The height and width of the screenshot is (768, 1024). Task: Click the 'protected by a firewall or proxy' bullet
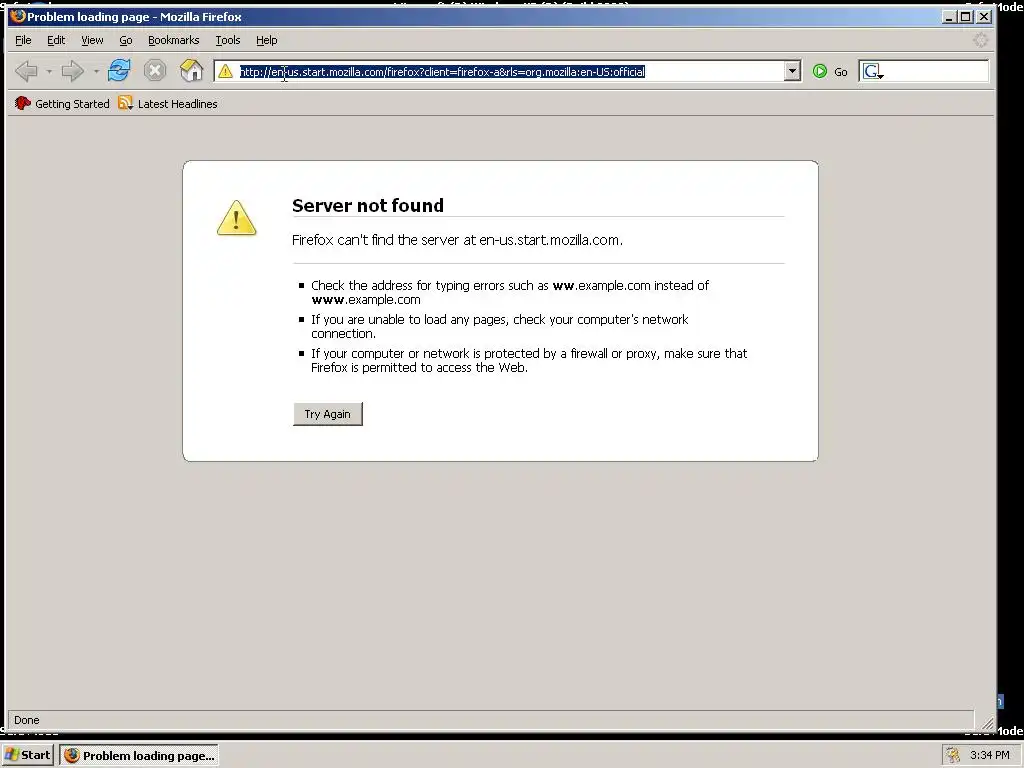point(529,360)
